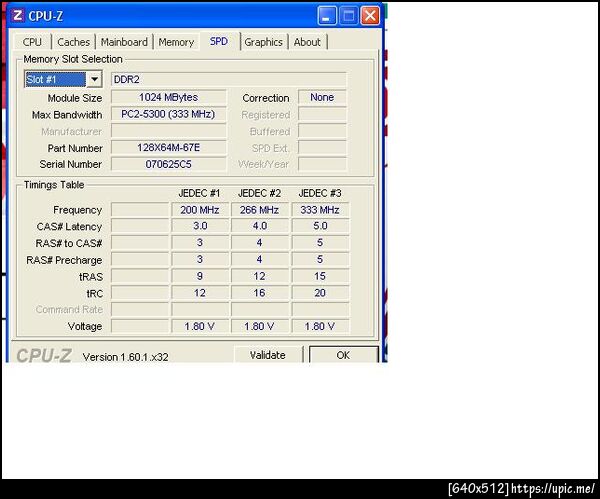Switch to the CPU tab

32,42
